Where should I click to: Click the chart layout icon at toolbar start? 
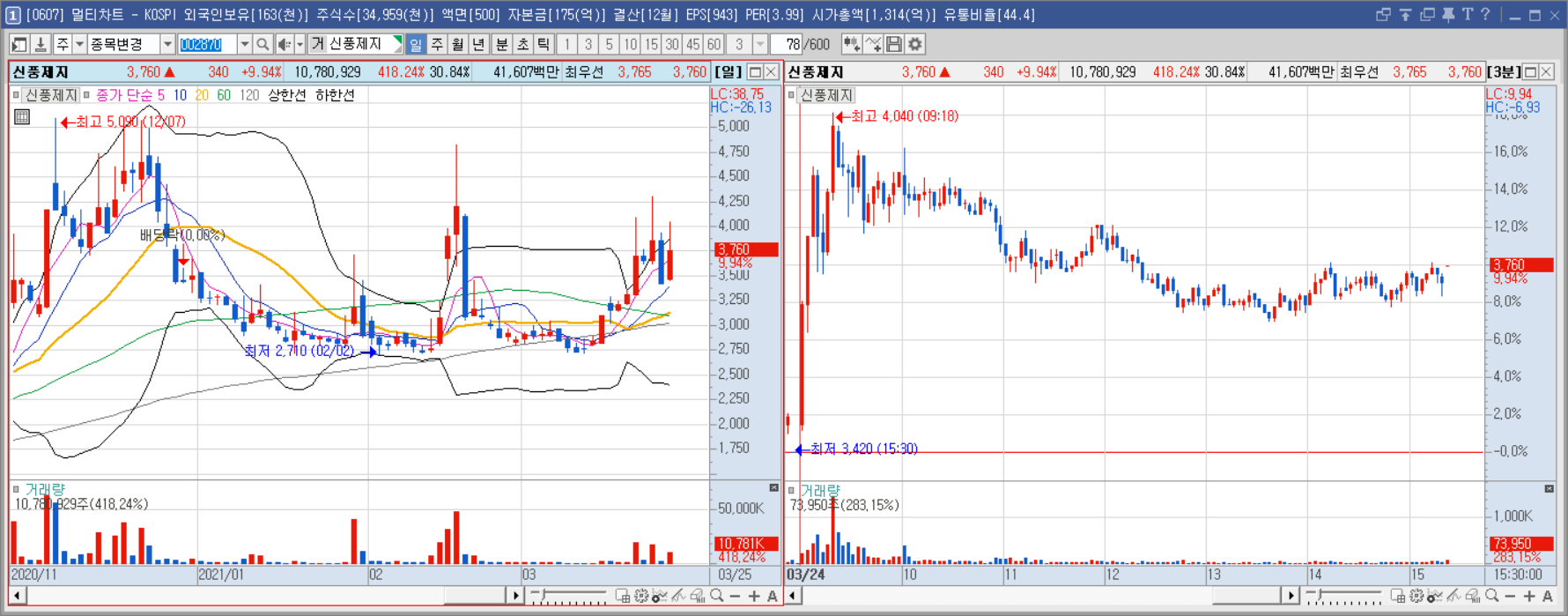19,44
